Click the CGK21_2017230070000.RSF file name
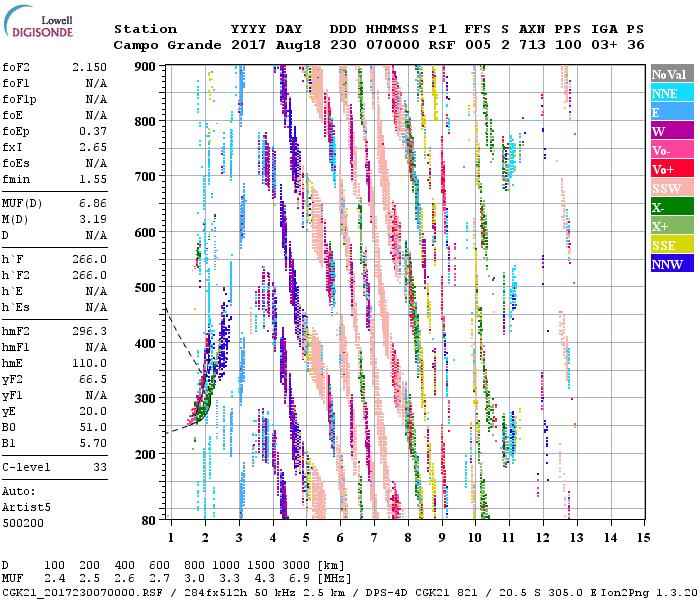 (x=82, y=592)
